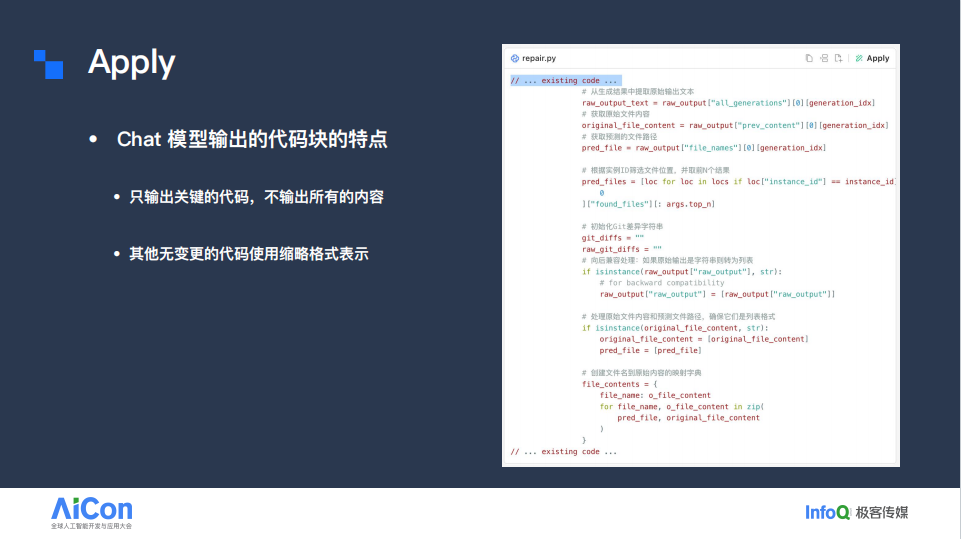Click the 'if isinstance(original_file_content, str):' line
961x539 pixels.
675,328
